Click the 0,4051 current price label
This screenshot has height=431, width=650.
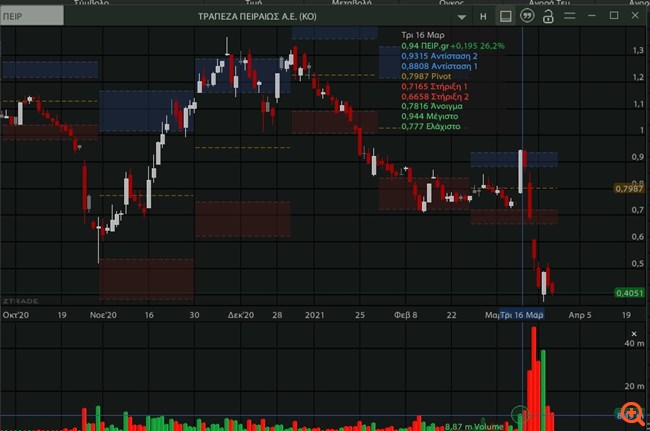coord(628,294)
